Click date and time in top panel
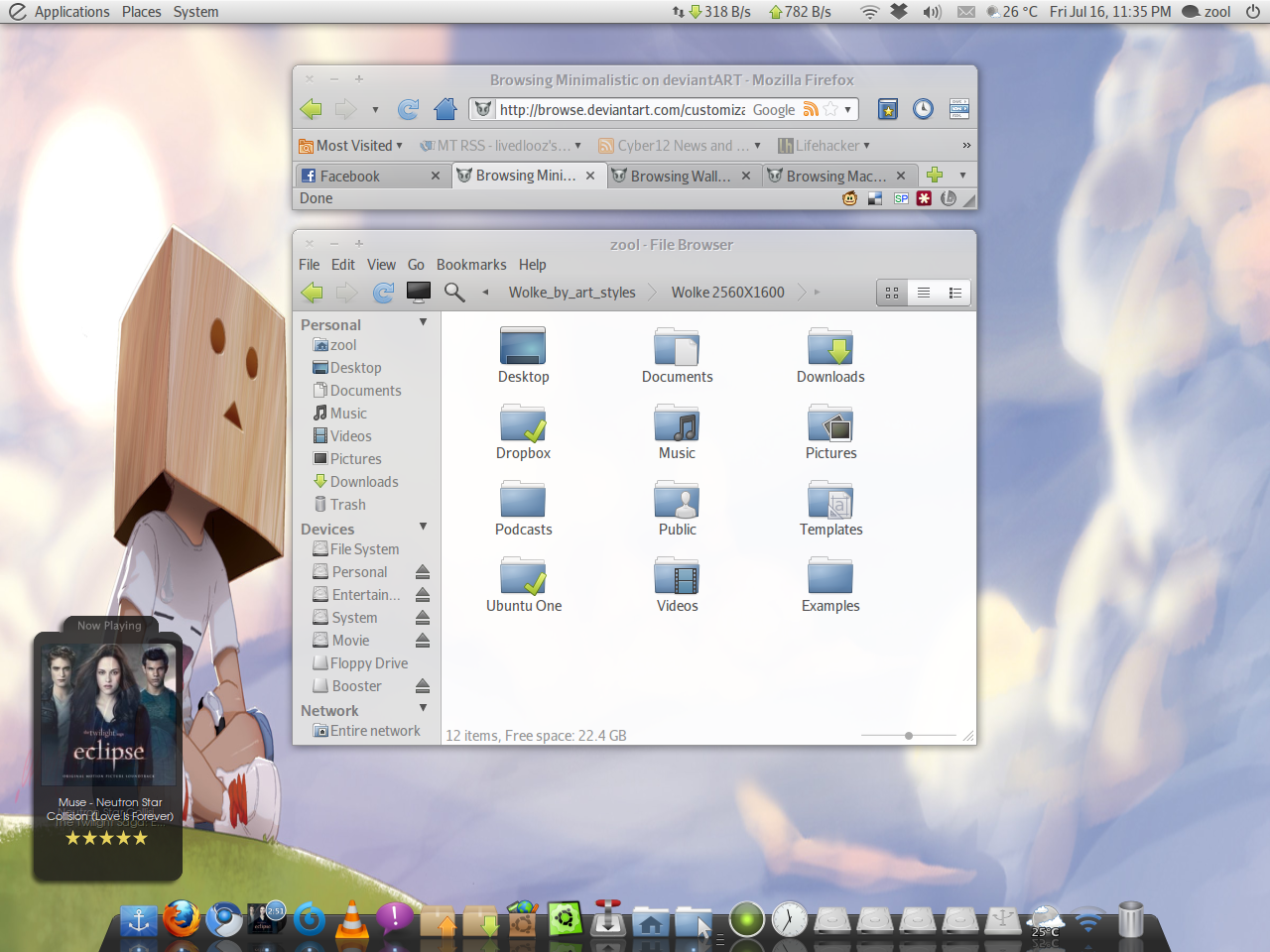 point(1110,12)
